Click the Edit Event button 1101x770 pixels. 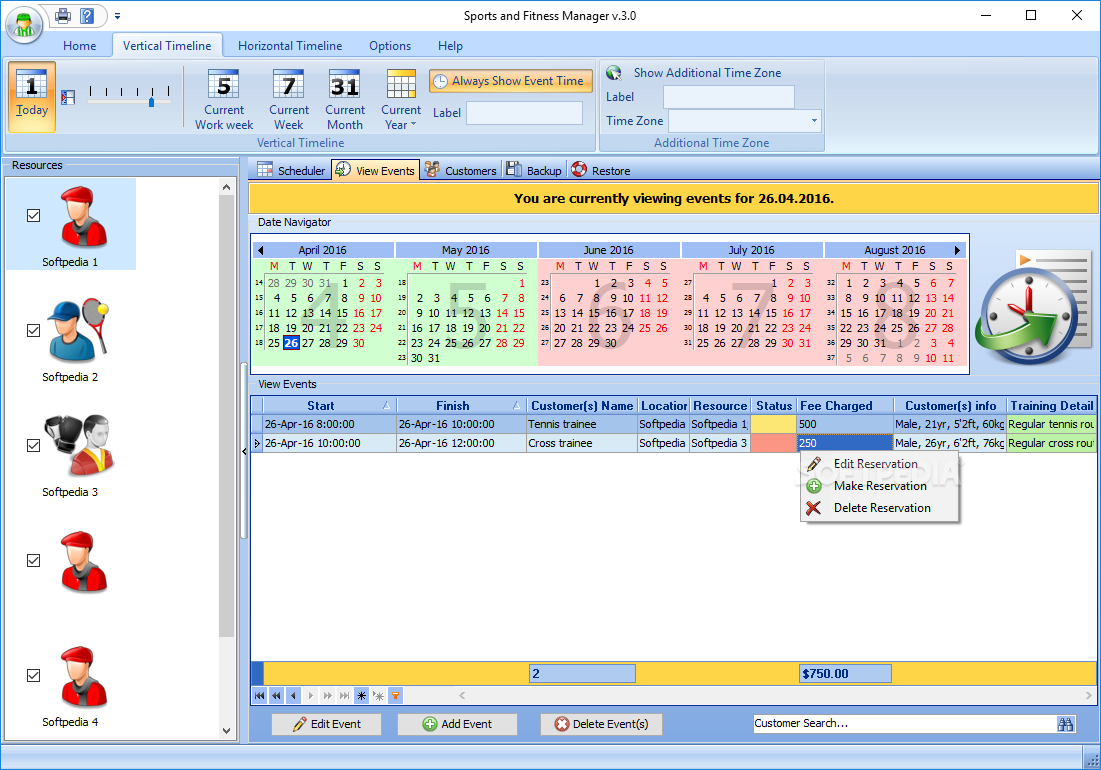pos(327,724)
